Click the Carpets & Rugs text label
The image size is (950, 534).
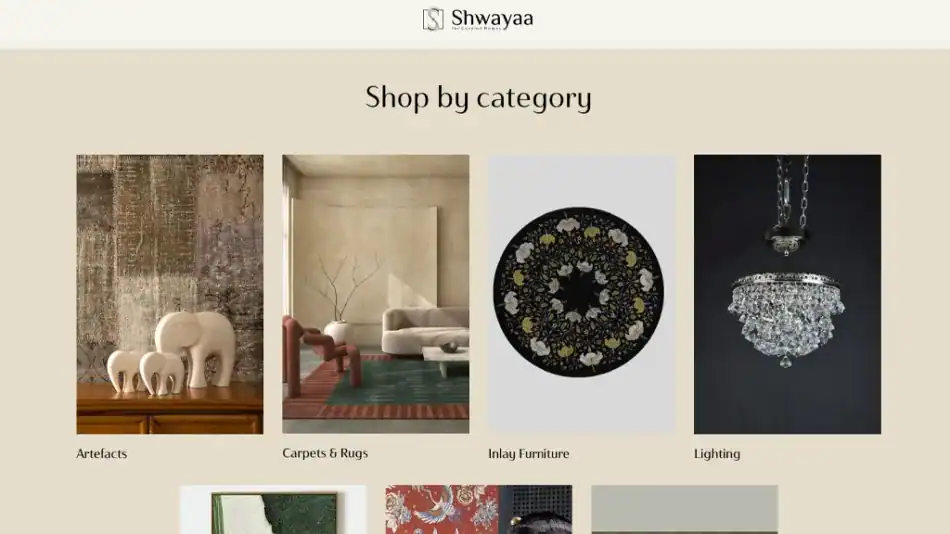(x=325, y=453)
